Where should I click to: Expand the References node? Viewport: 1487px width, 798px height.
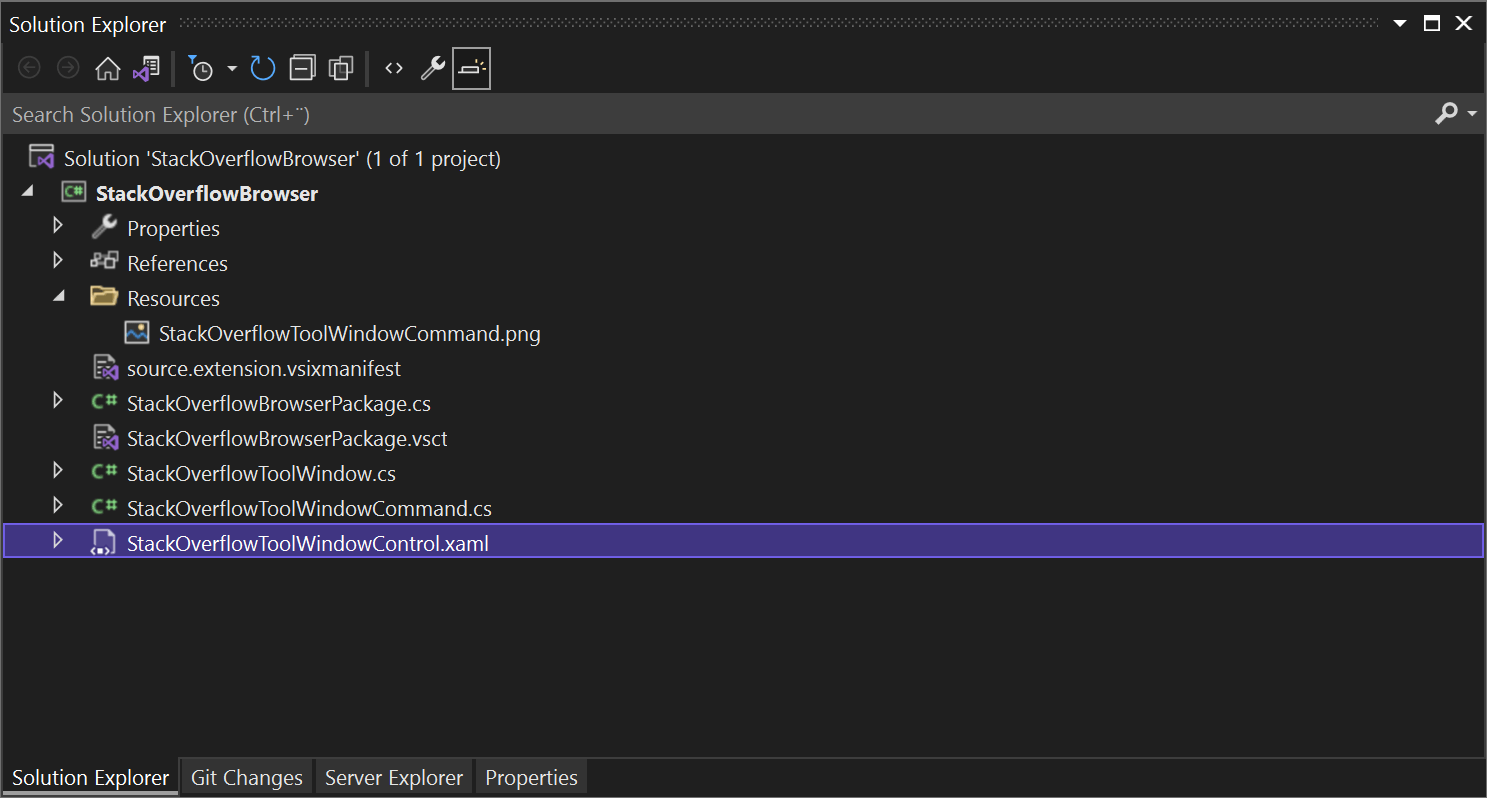(58, 262)
